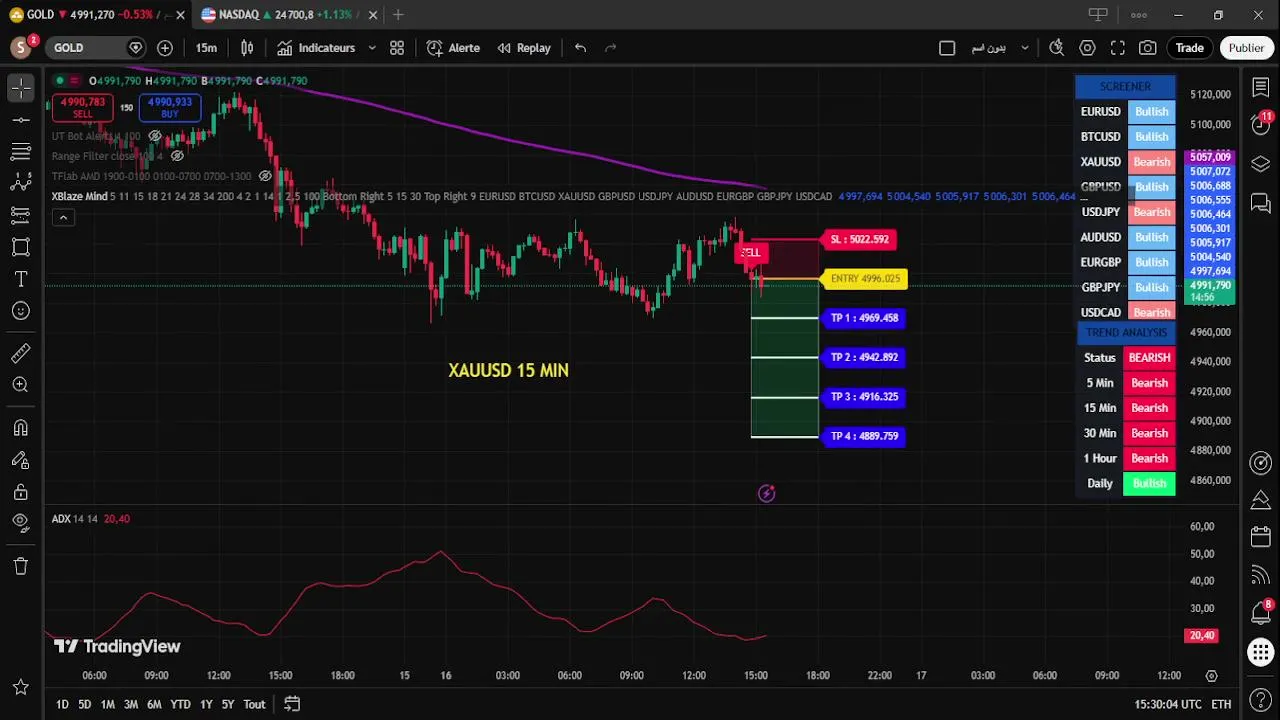The image size is (1280, 720).
Task: Open the apps grid menu in right sidebar
Action: click(1260, 652)
